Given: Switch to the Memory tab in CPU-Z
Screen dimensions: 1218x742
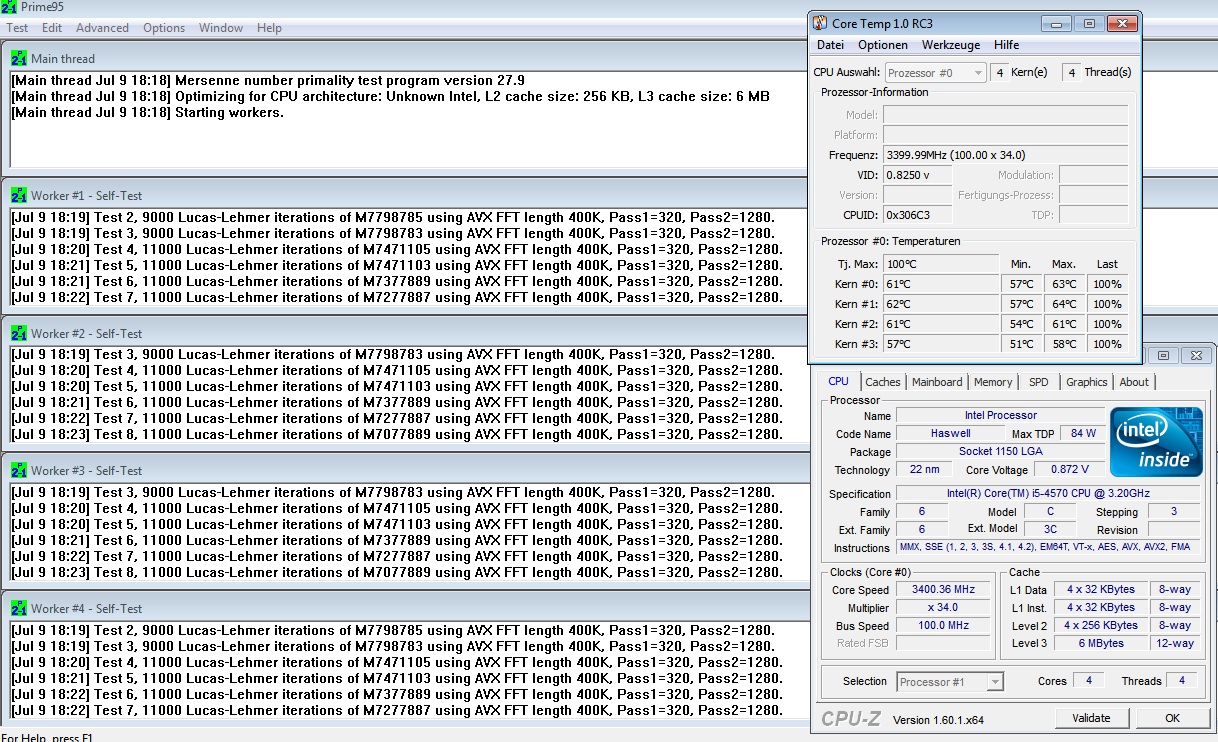Looking at the screenshot, I should (x=993, y=382).
